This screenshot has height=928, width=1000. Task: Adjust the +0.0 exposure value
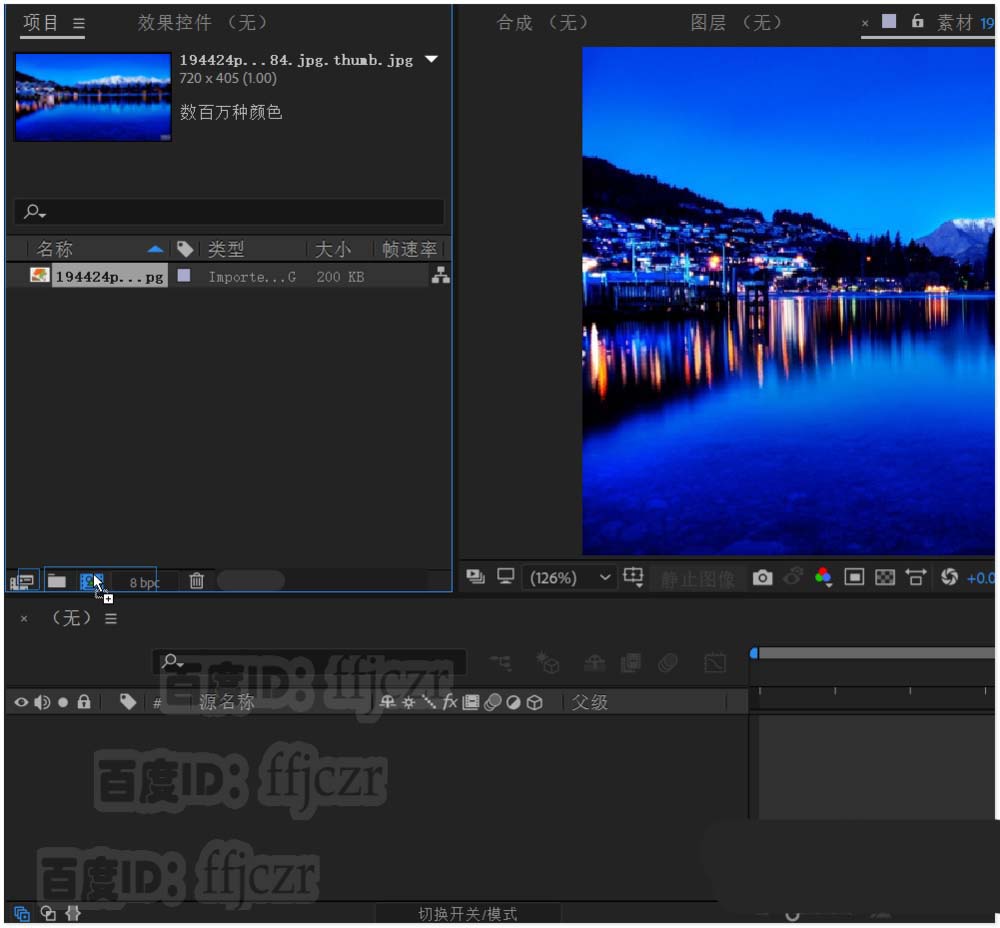[x=981, y=578]
